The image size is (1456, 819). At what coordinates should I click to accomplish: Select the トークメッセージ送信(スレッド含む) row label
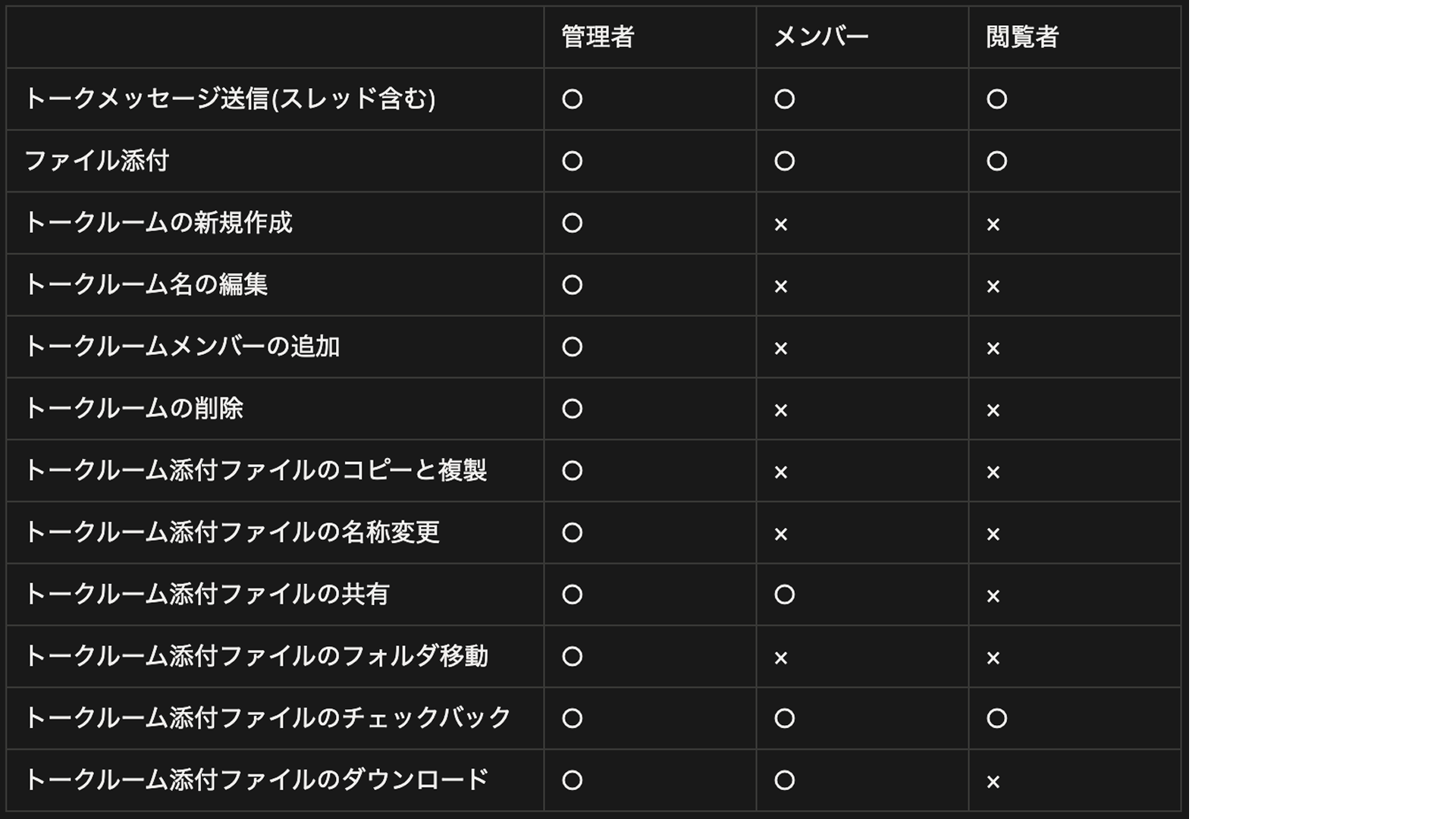(230, 99)
